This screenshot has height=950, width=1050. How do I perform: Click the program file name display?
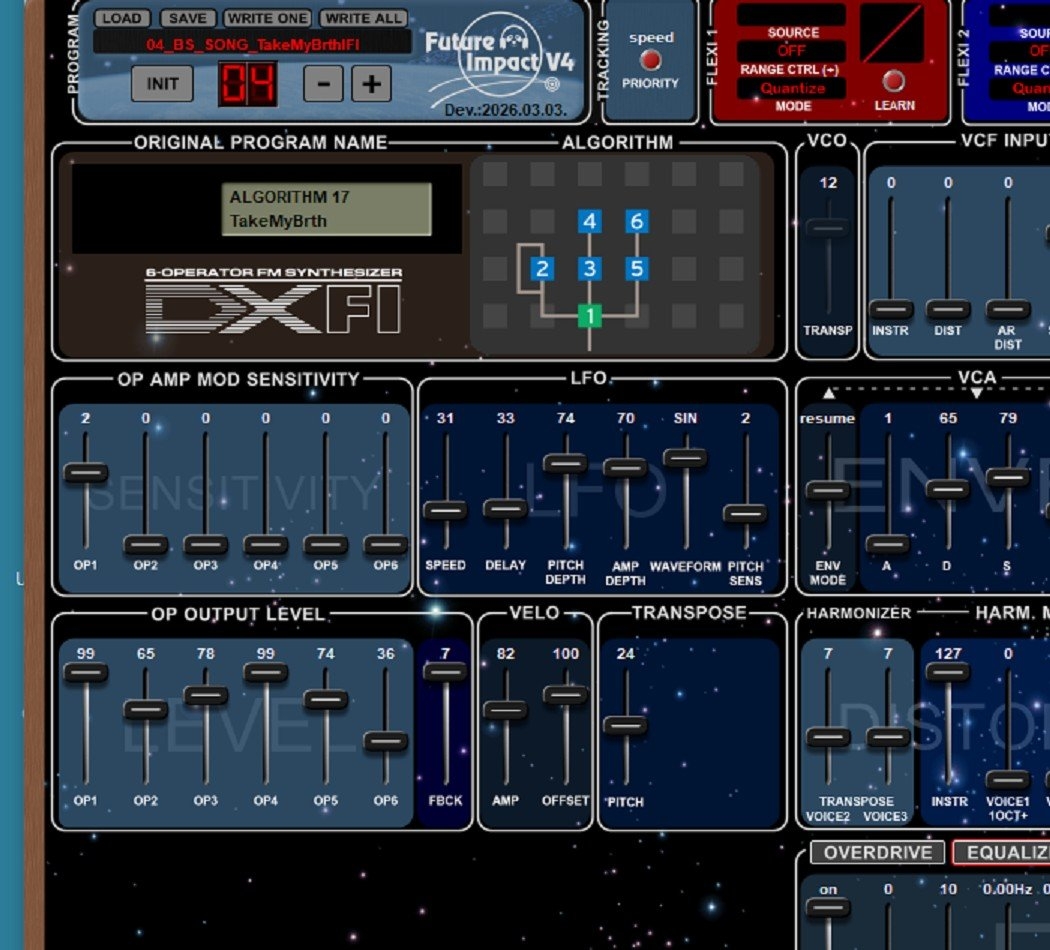click(x=252, y=44)
